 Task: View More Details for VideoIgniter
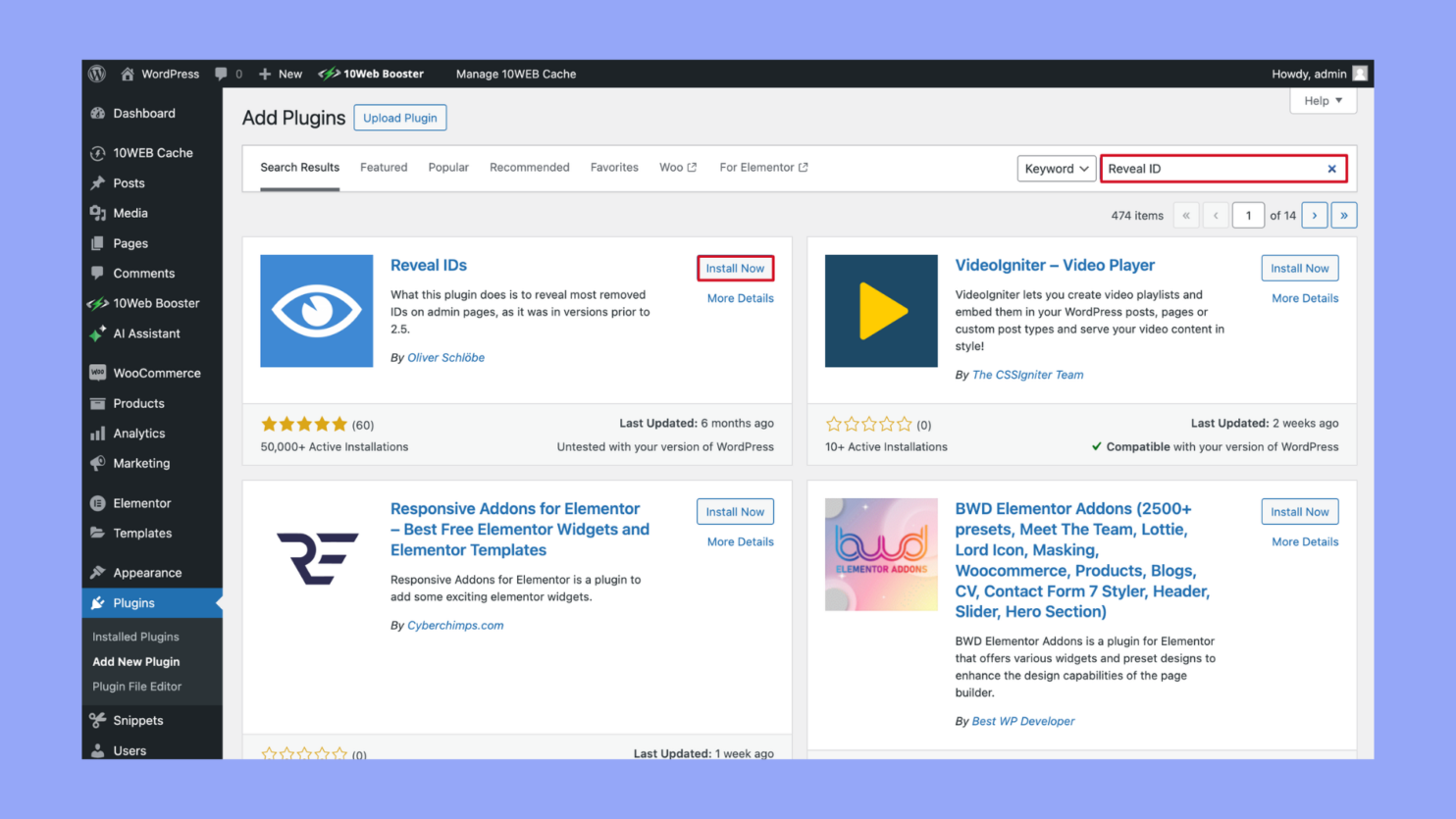[x=1304, y=297]
